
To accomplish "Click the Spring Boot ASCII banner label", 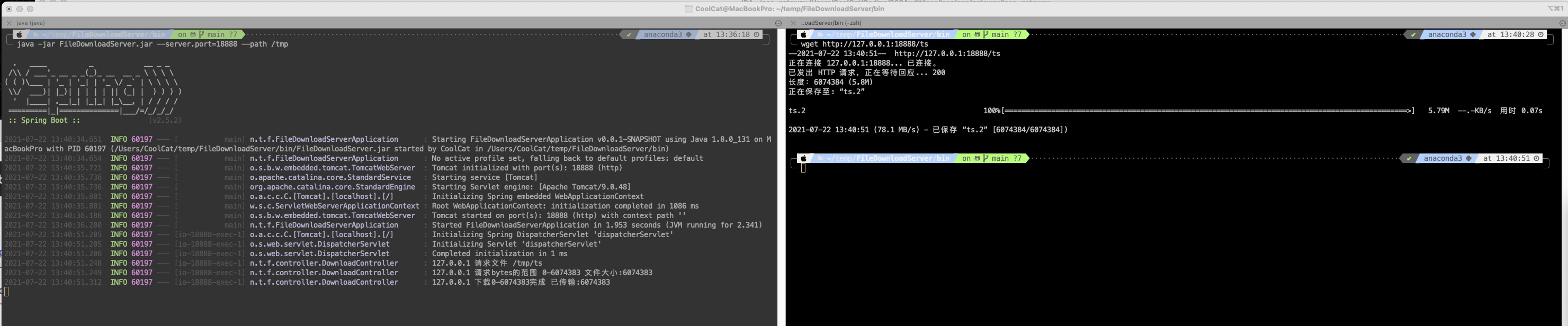I will pyautogui.click(x=44, y=121).
